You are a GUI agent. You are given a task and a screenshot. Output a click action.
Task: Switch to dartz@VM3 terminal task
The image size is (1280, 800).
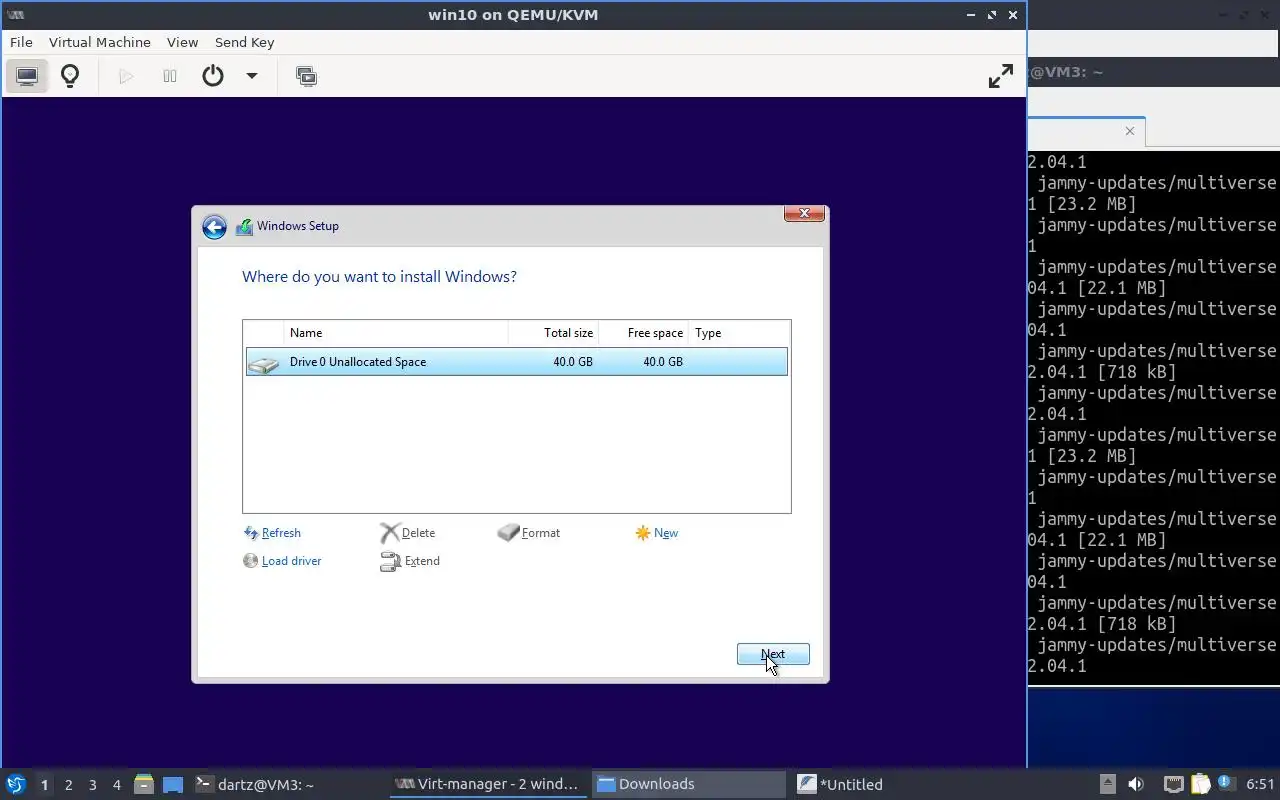(x=288, y=784)
